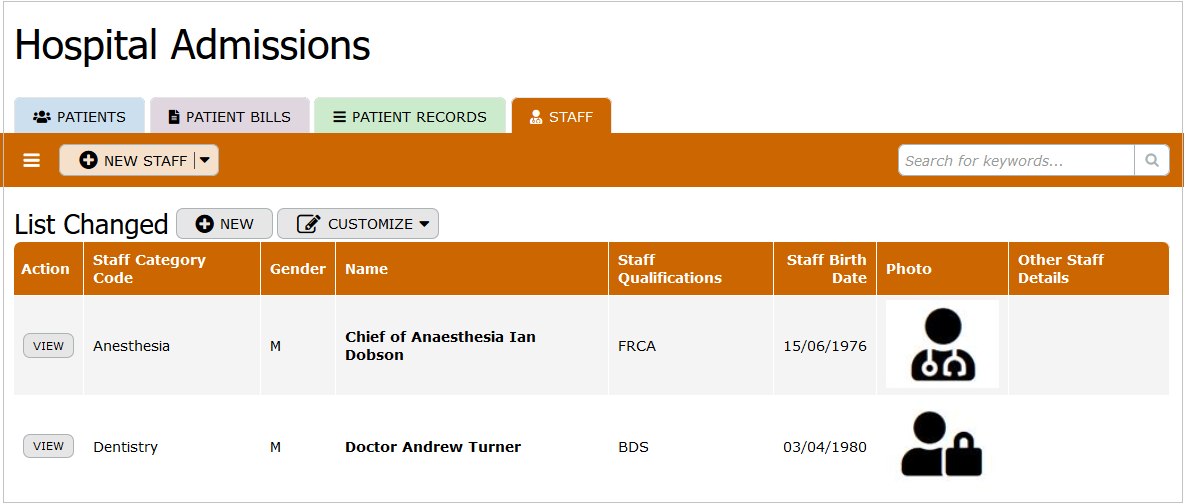Click the doctor photo for Ian Dobson
The height and width of the screenshot is (504, 1184).
coord(941,344)
